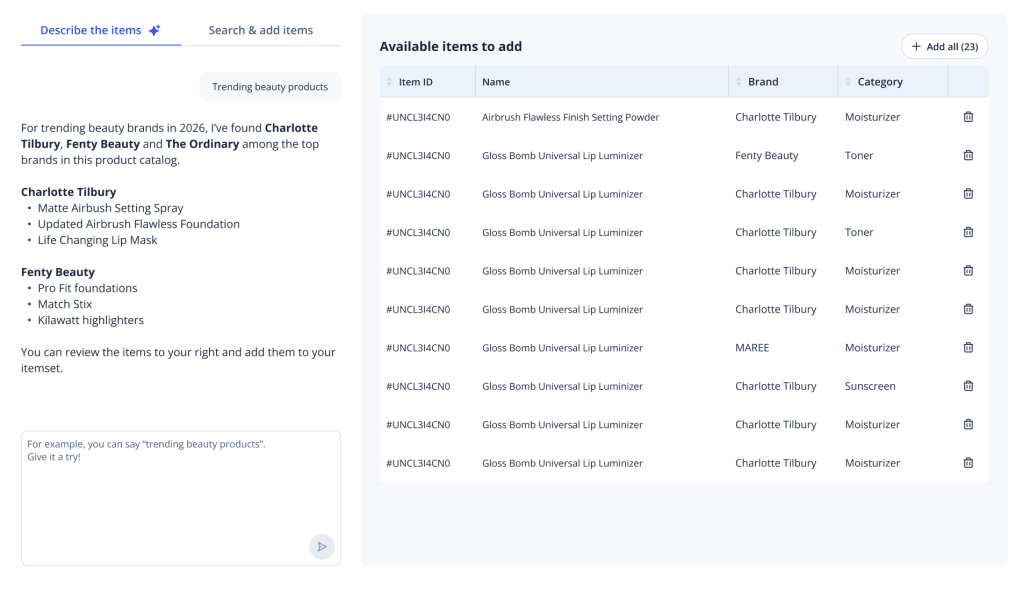
Task: Click the Sunscreen category cell
Action: 870,386
